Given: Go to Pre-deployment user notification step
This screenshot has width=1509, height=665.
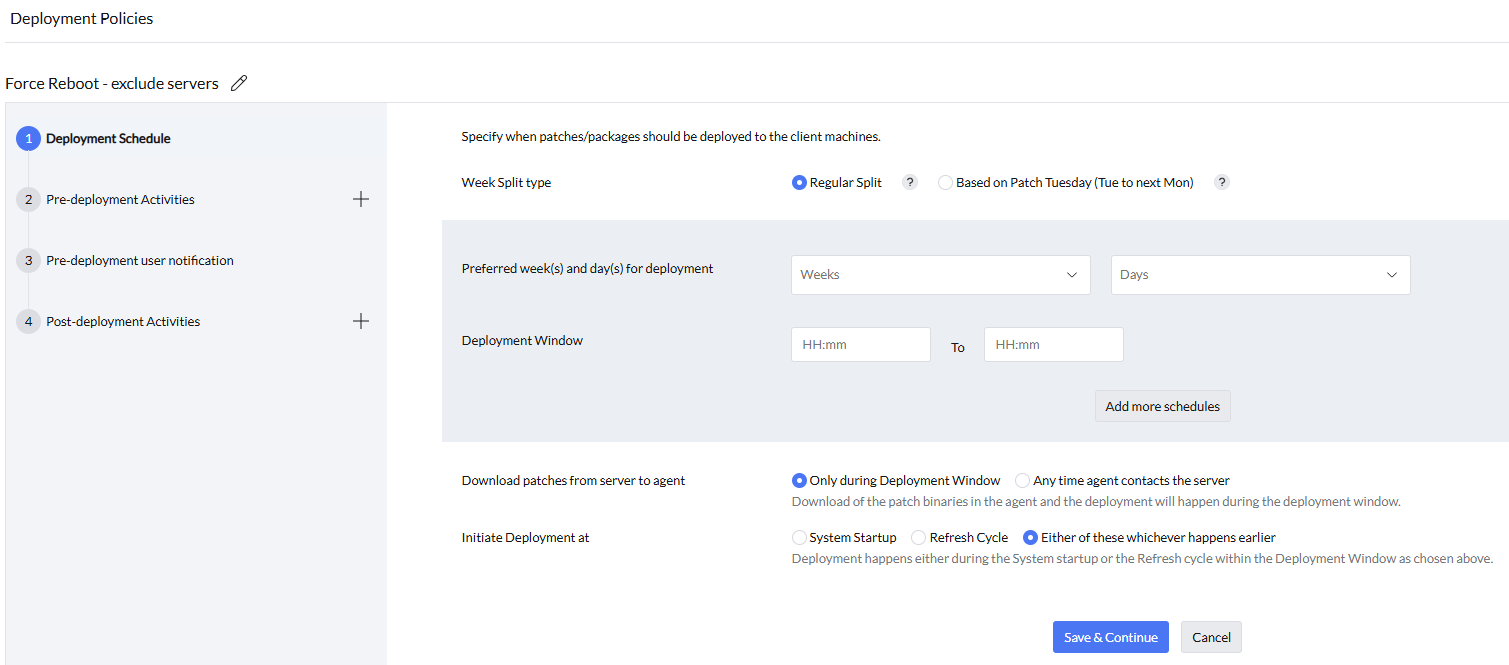Looking at the screenshot, I should click(140, 261).
